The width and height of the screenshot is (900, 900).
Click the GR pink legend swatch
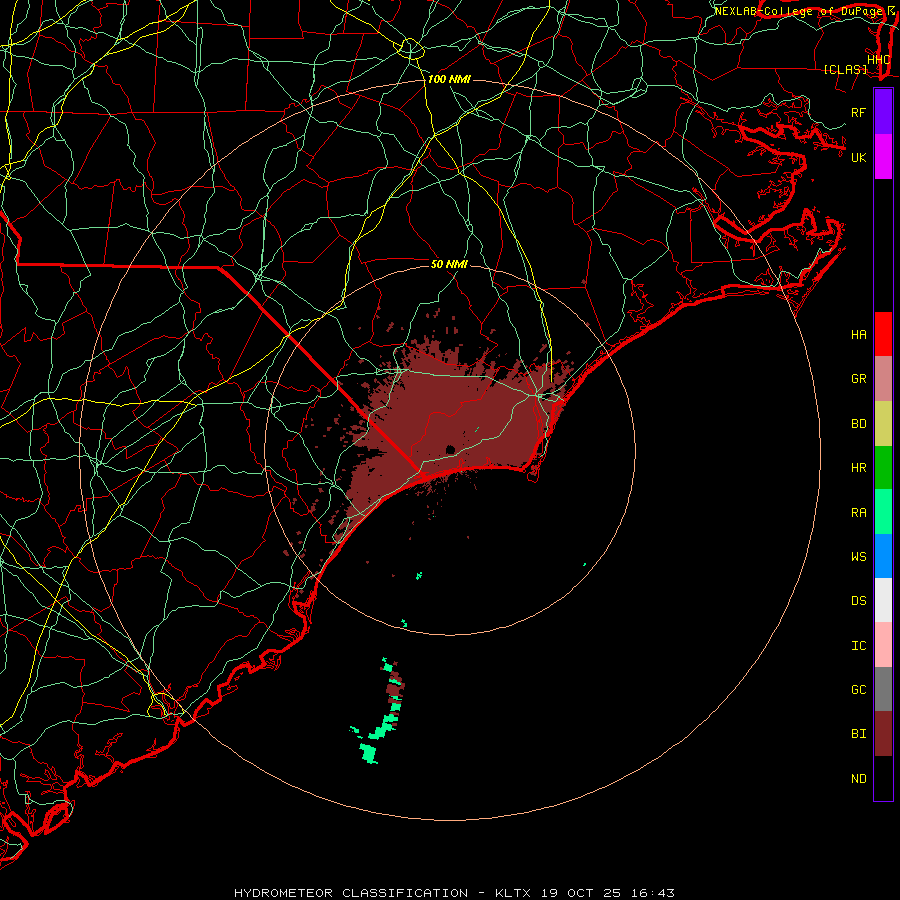click(x=883, y=379)
